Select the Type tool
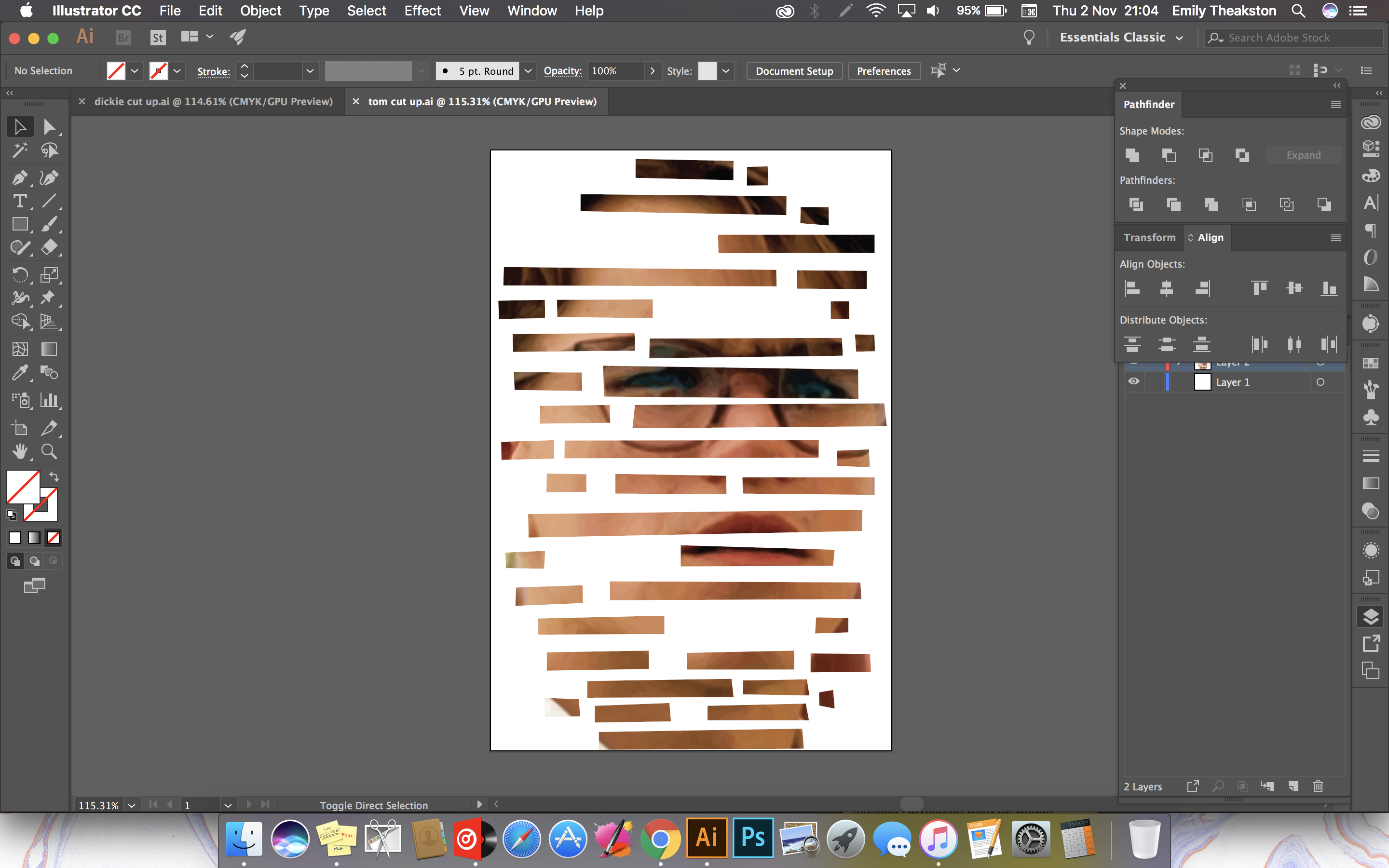Screen dimensions: 1389x868 coord(19,202)
